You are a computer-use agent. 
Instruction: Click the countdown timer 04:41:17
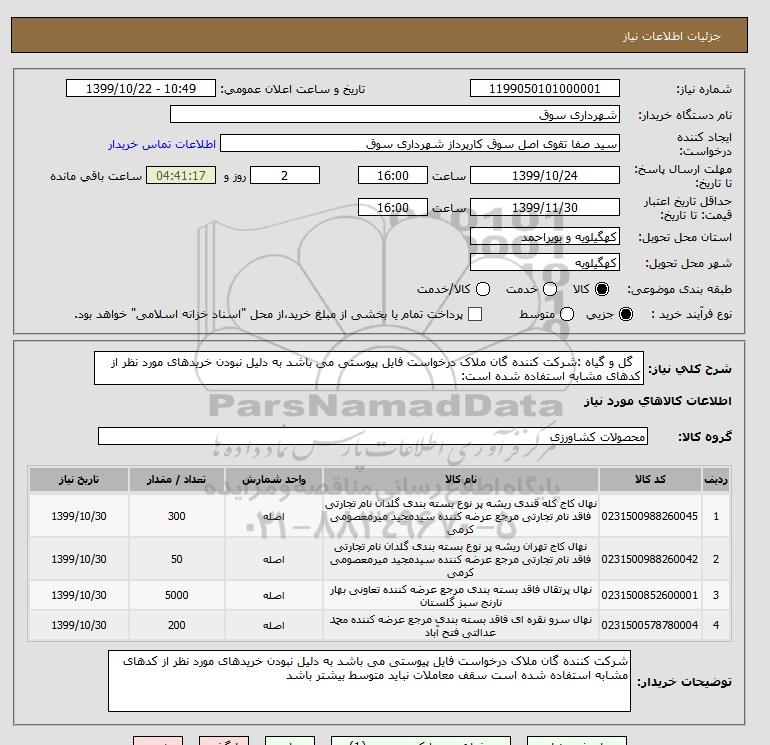(181, 175)
